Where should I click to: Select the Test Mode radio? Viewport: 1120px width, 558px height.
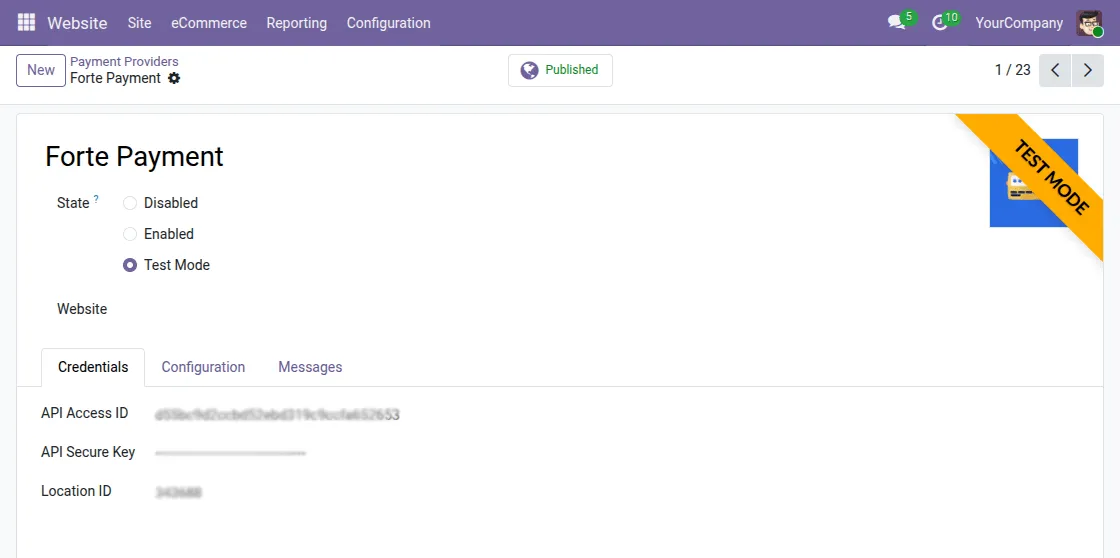[129, 265]
